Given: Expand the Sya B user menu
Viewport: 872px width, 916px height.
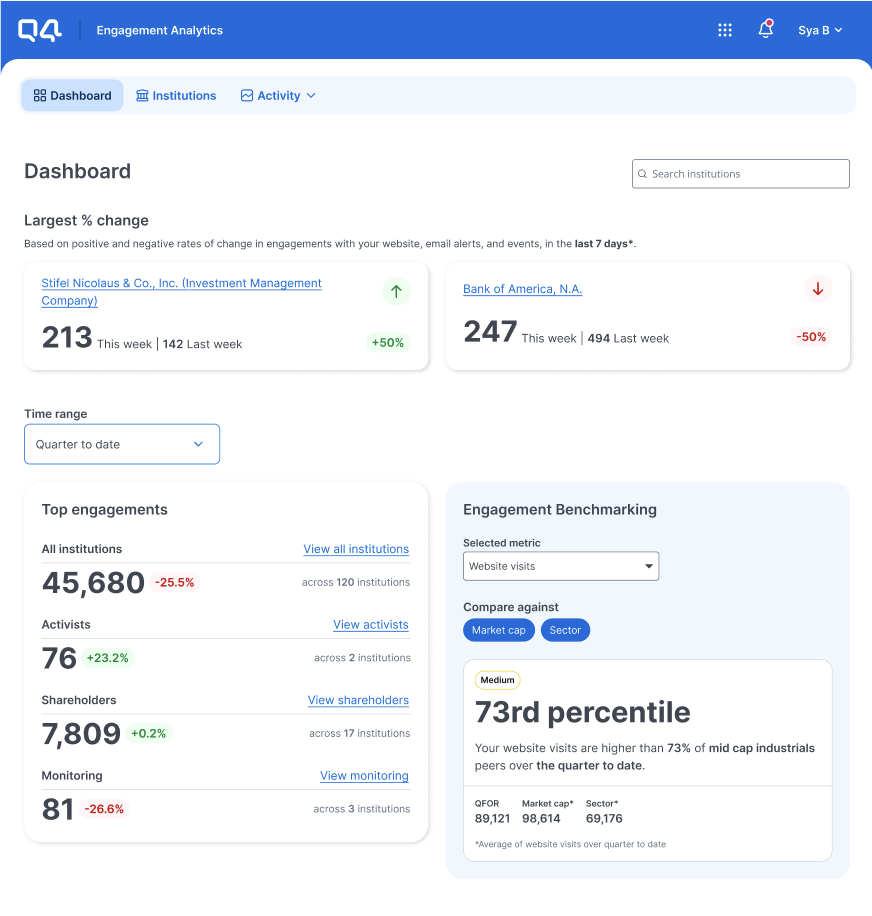Looking at the screenshot, I should pos(820,30).
